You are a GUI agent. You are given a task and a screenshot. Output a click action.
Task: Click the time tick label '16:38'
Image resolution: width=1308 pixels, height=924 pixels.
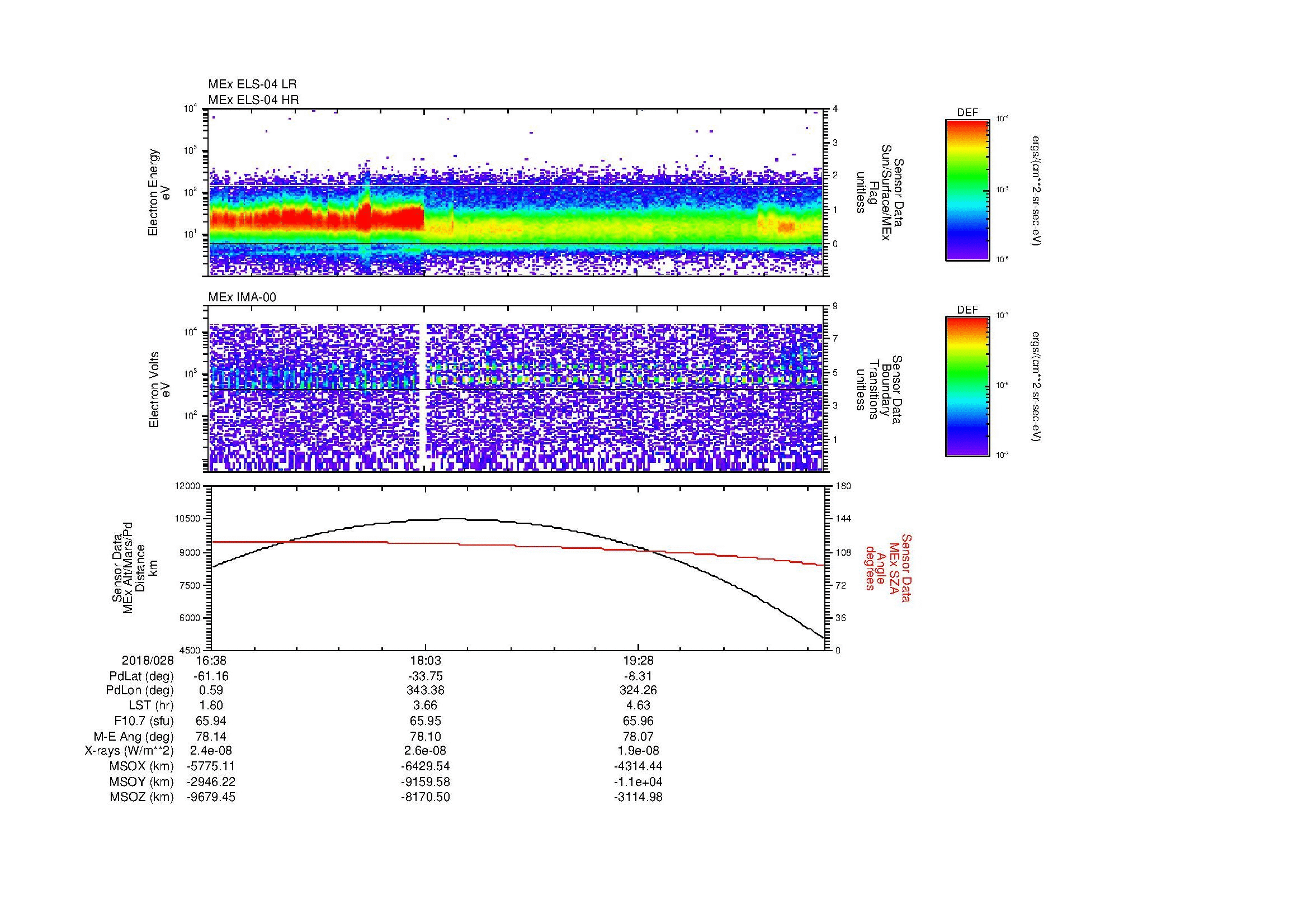tap(211, 660)
